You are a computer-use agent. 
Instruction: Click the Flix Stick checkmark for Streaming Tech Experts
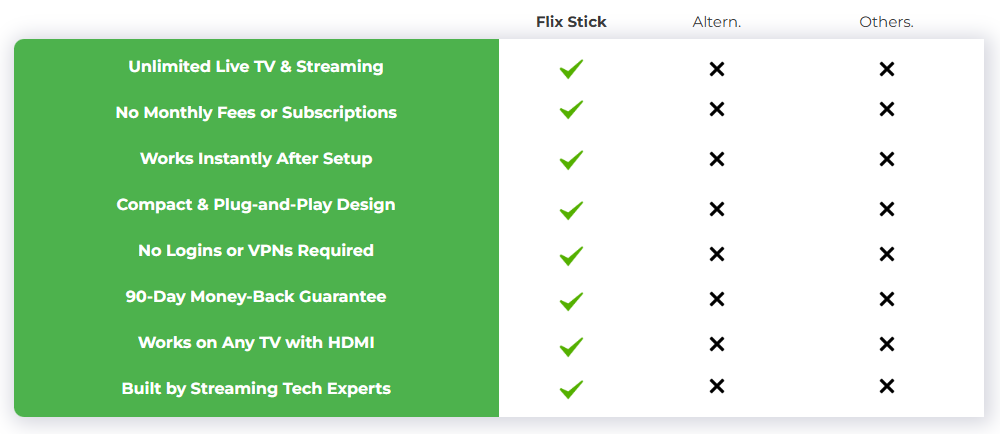(x=571, y=389)
